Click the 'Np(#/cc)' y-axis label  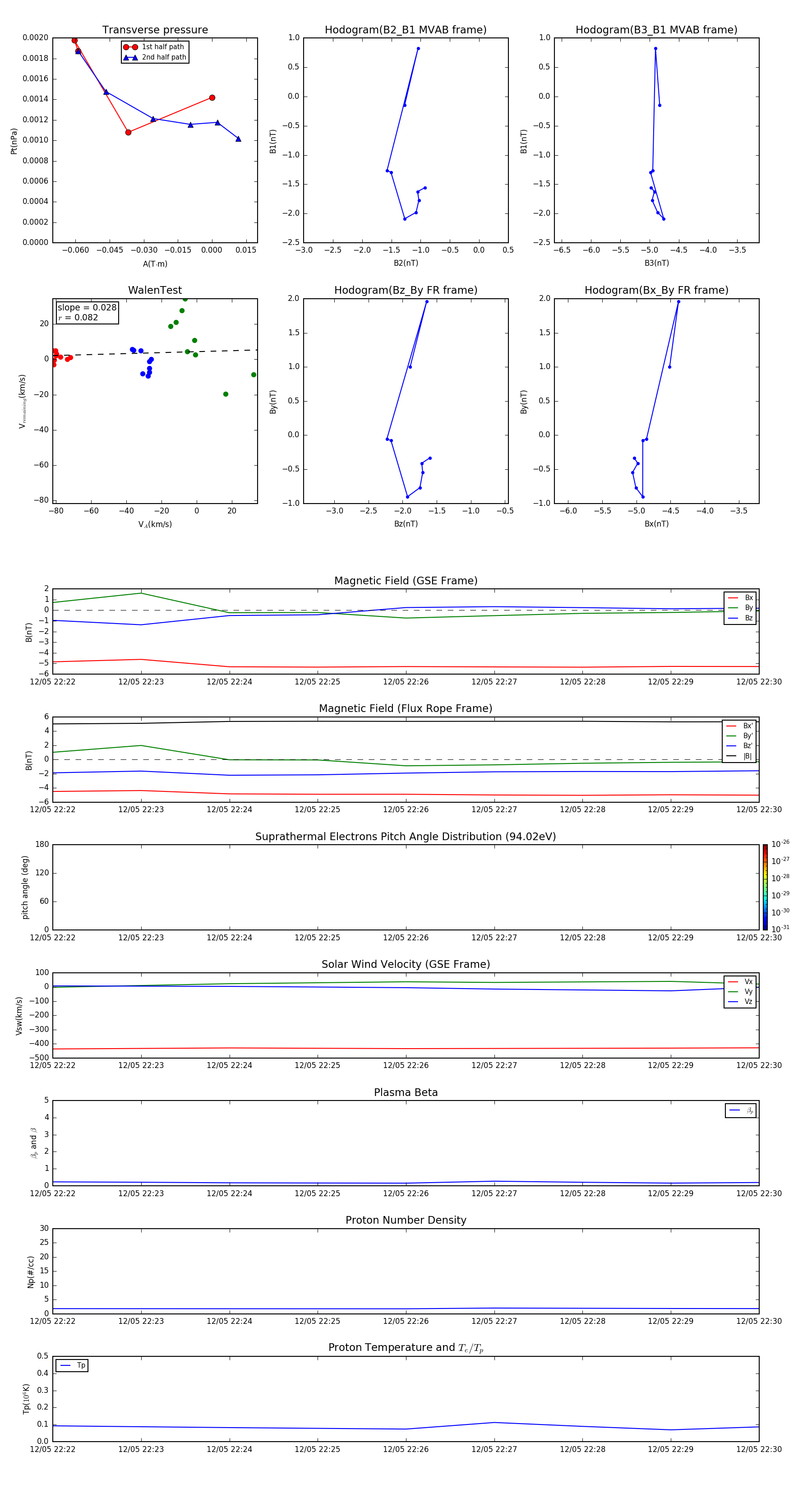(x=31, y=1272)
